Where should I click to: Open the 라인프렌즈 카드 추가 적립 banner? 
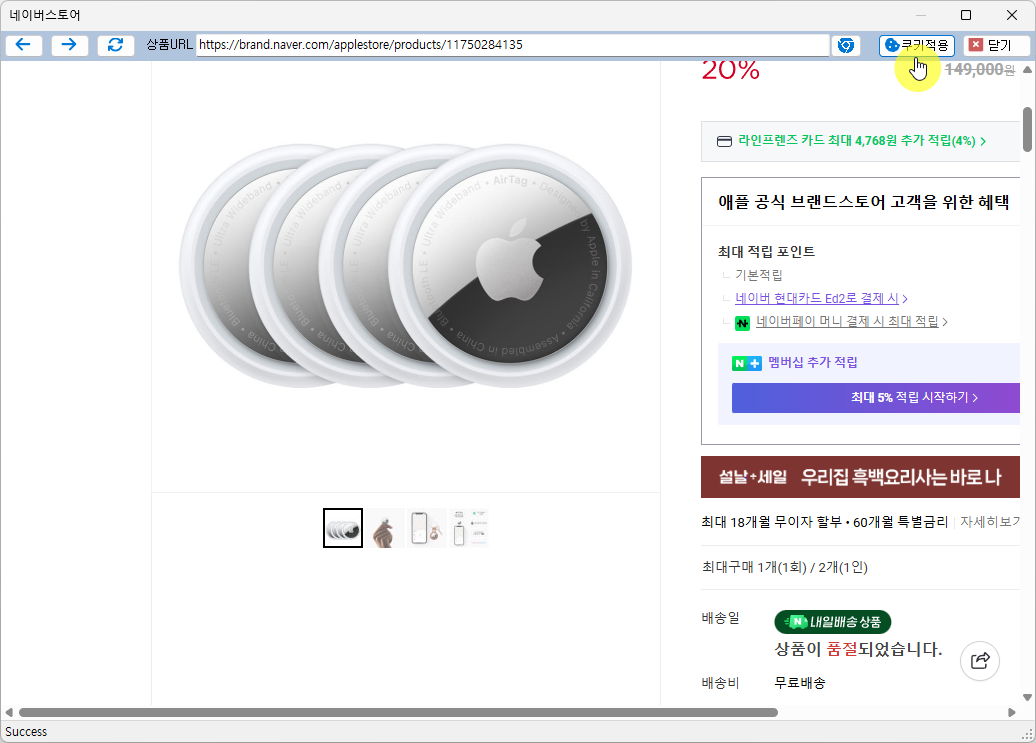coord(860,141)
